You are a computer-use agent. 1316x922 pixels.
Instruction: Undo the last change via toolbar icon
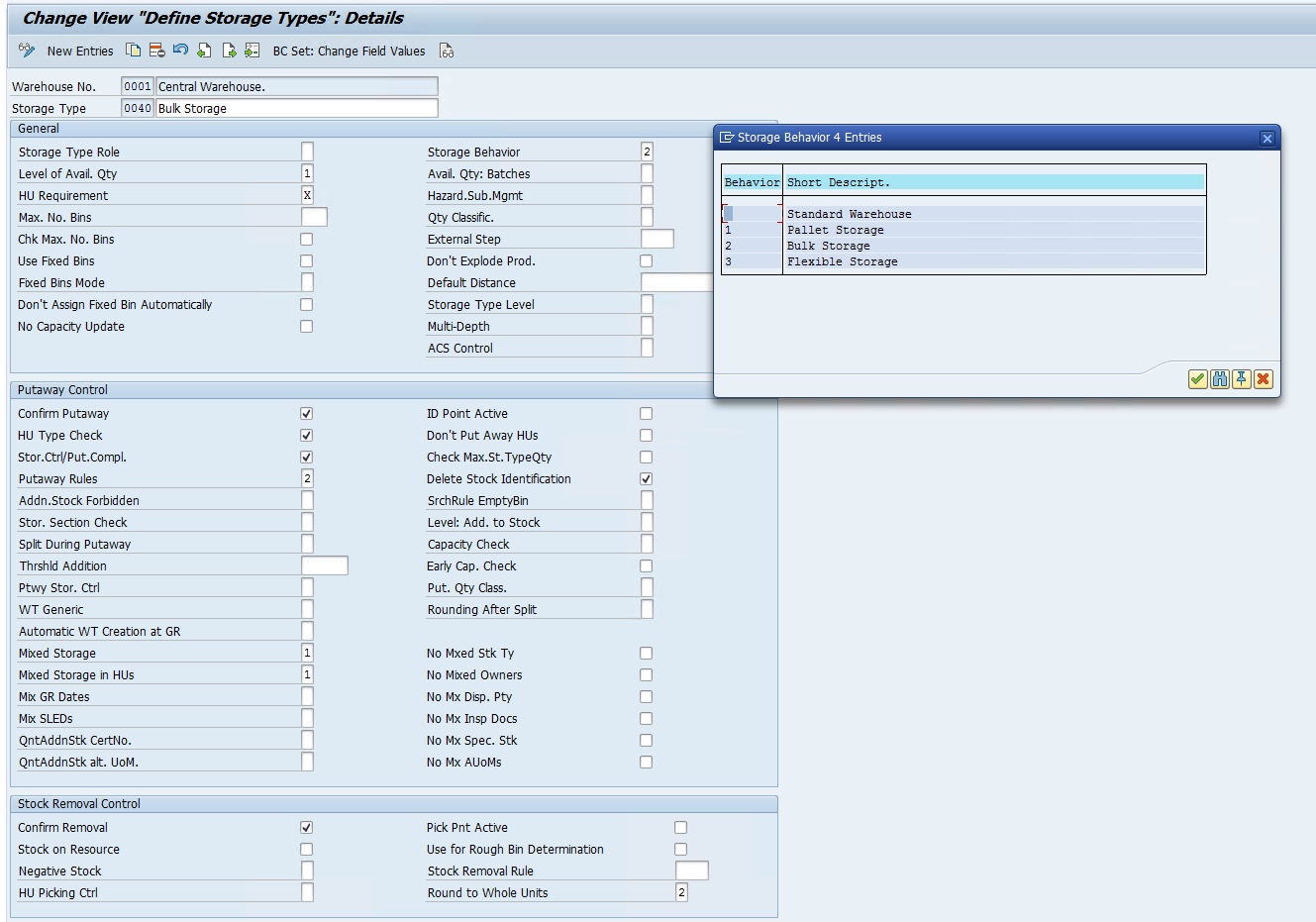click(x=180, y=50)
